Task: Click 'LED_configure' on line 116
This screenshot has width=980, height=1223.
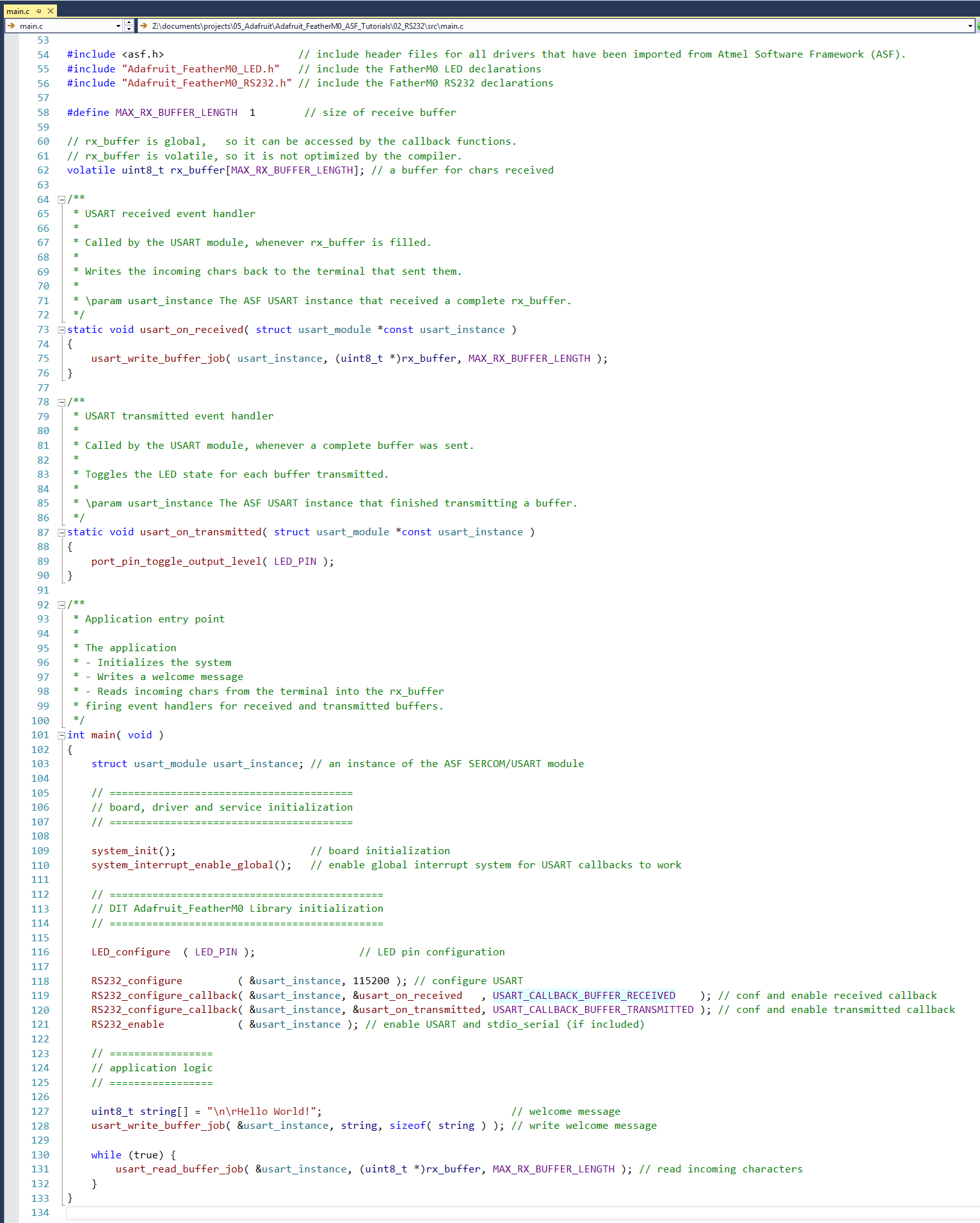Action: [x=131, y=952]
